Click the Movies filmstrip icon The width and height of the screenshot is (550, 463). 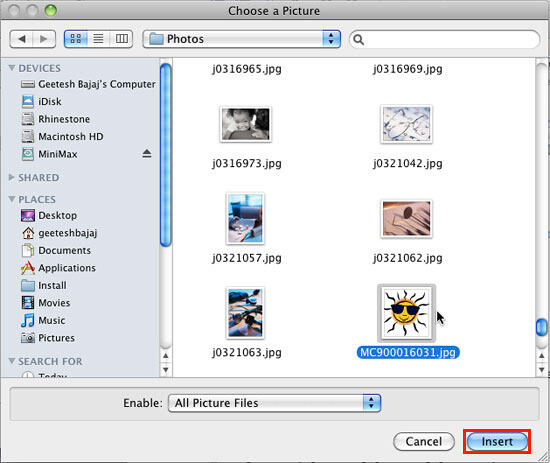(28, 303)
